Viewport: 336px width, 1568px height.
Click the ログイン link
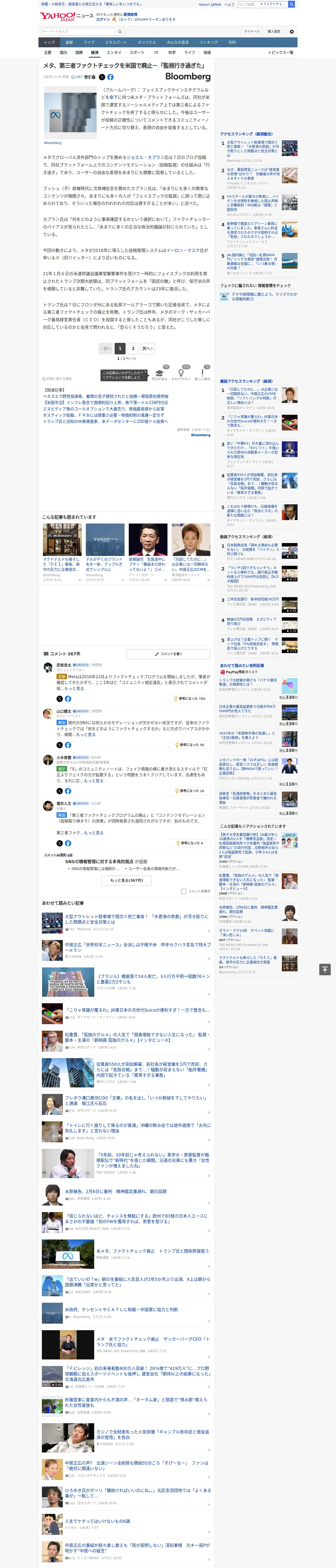tap(103, 20)
